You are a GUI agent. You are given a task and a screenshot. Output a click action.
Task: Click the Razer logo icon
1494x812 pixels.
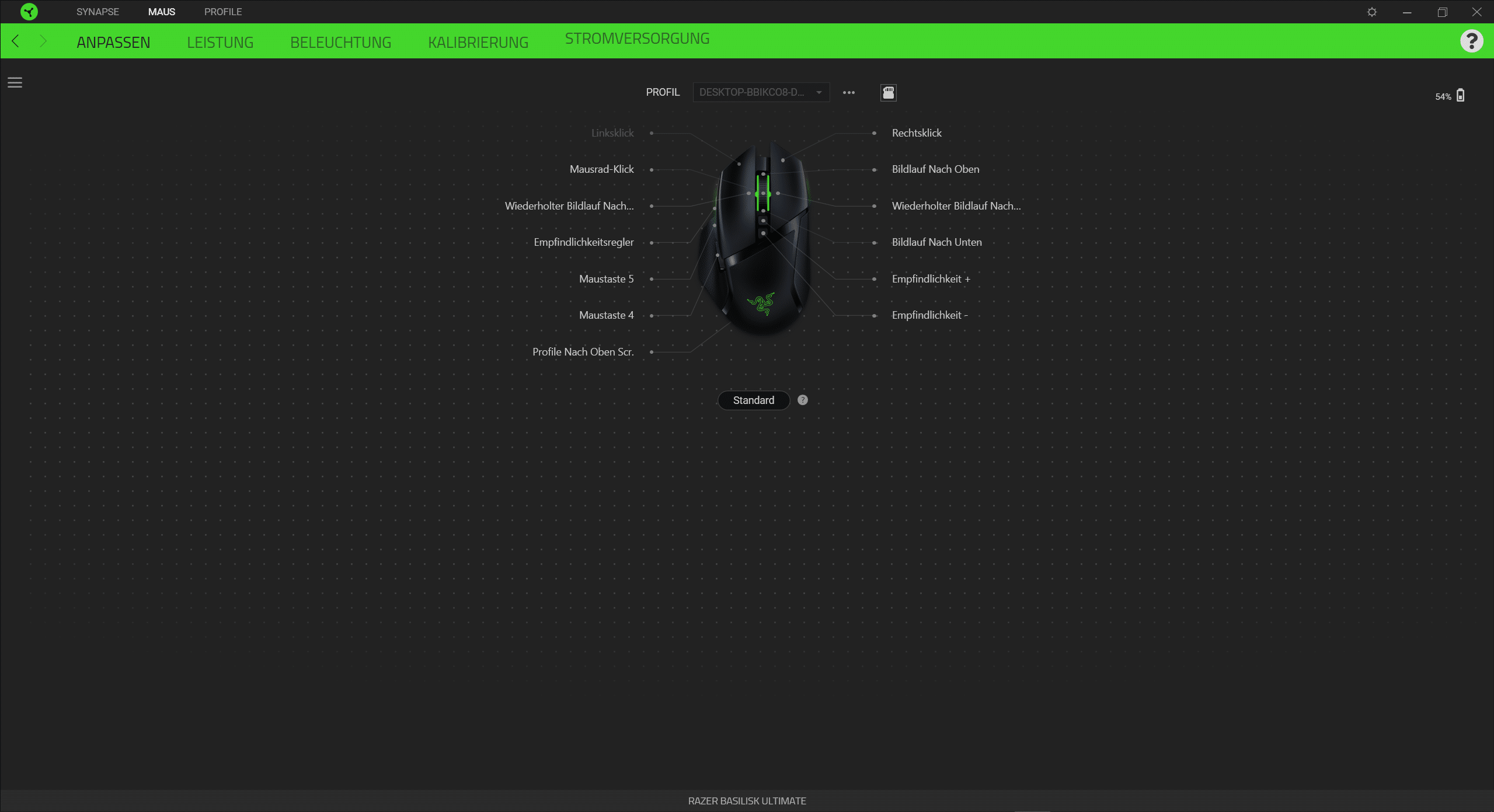(x=29, y=12)
